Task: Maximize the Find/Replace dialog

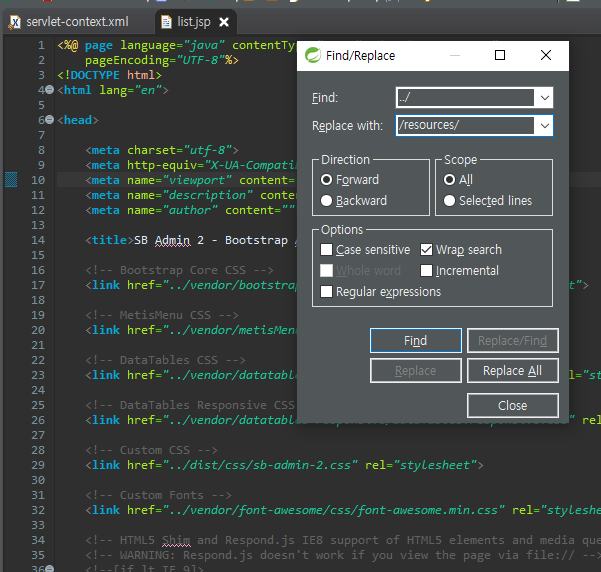Action: [x=500, y=55]
